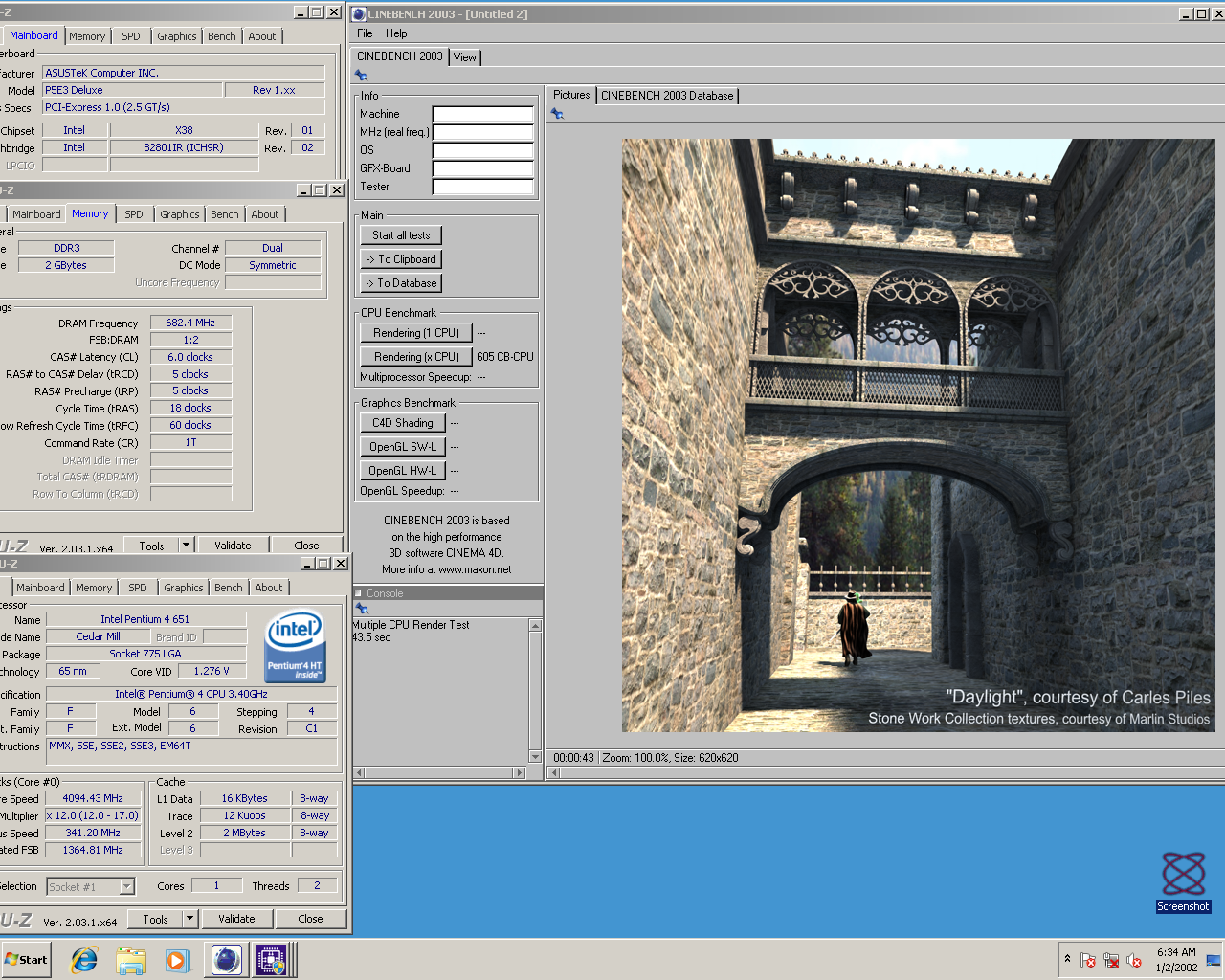Click the DRAM Frequency value 682.4 MHz
1225x980 pixels.
(190, 323)
